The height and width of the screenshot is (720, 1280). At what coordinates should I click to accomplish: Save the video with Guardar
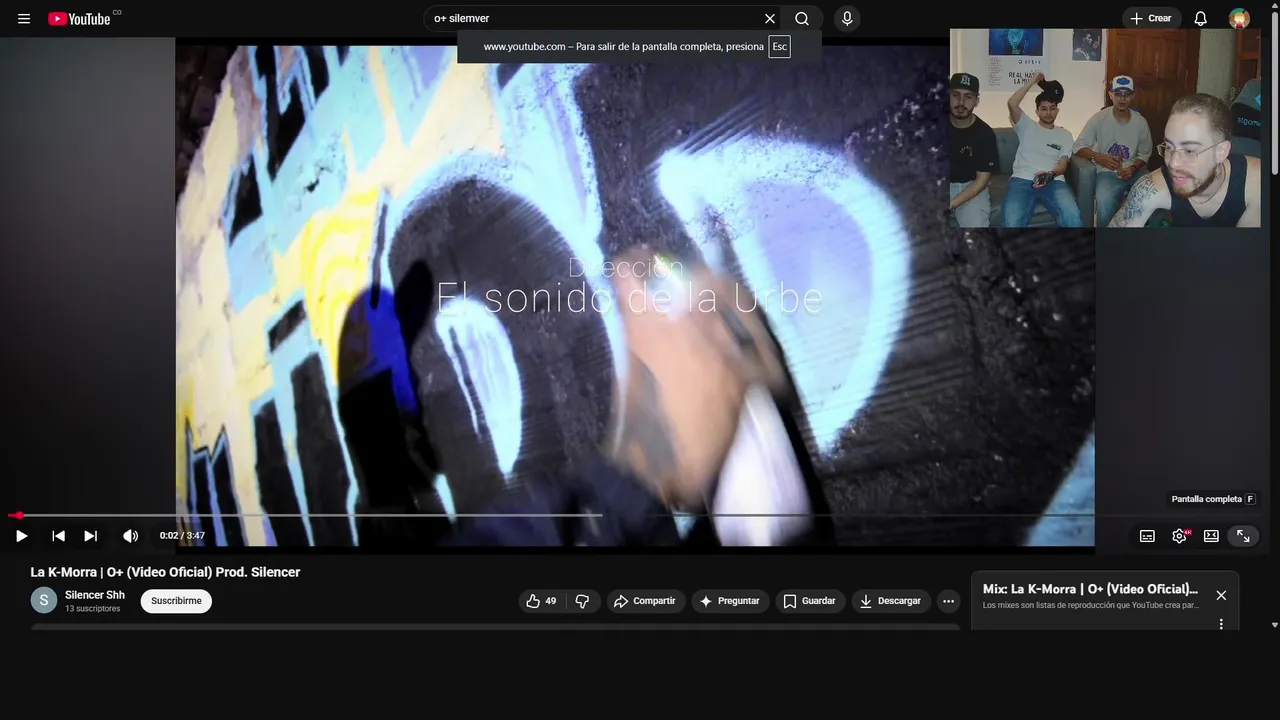pos(809,601)
